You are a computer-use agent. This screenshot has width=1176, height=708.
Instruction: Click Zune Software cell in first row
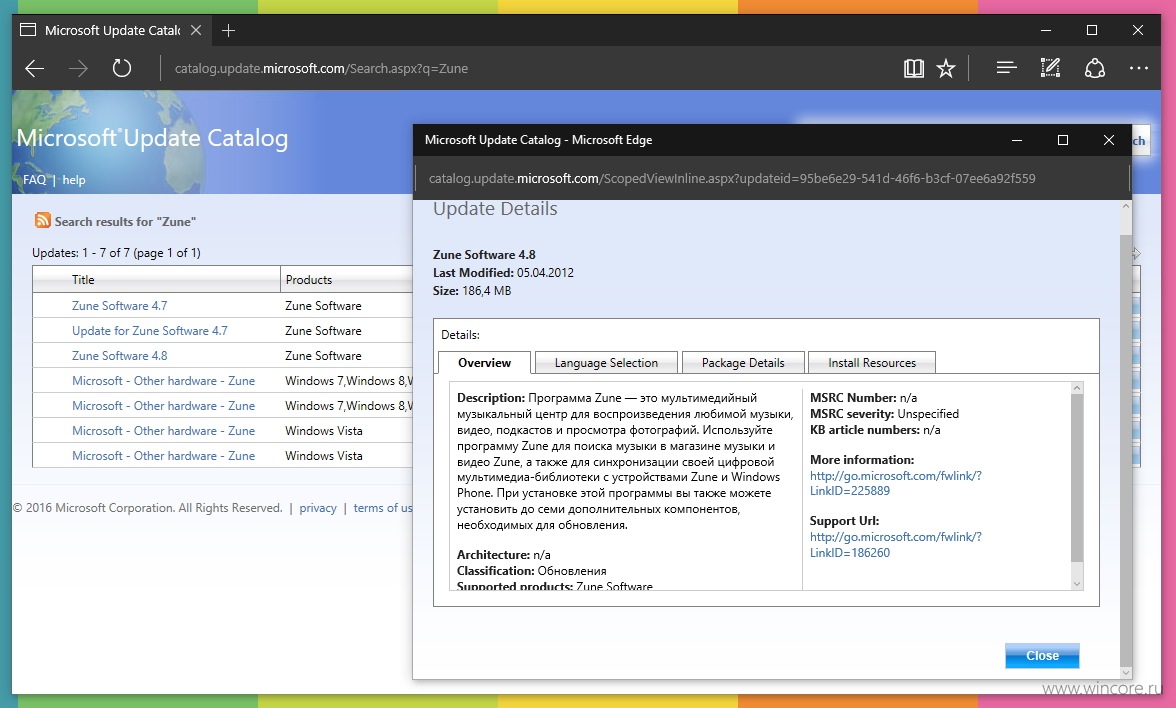click(x=323, y=305)
